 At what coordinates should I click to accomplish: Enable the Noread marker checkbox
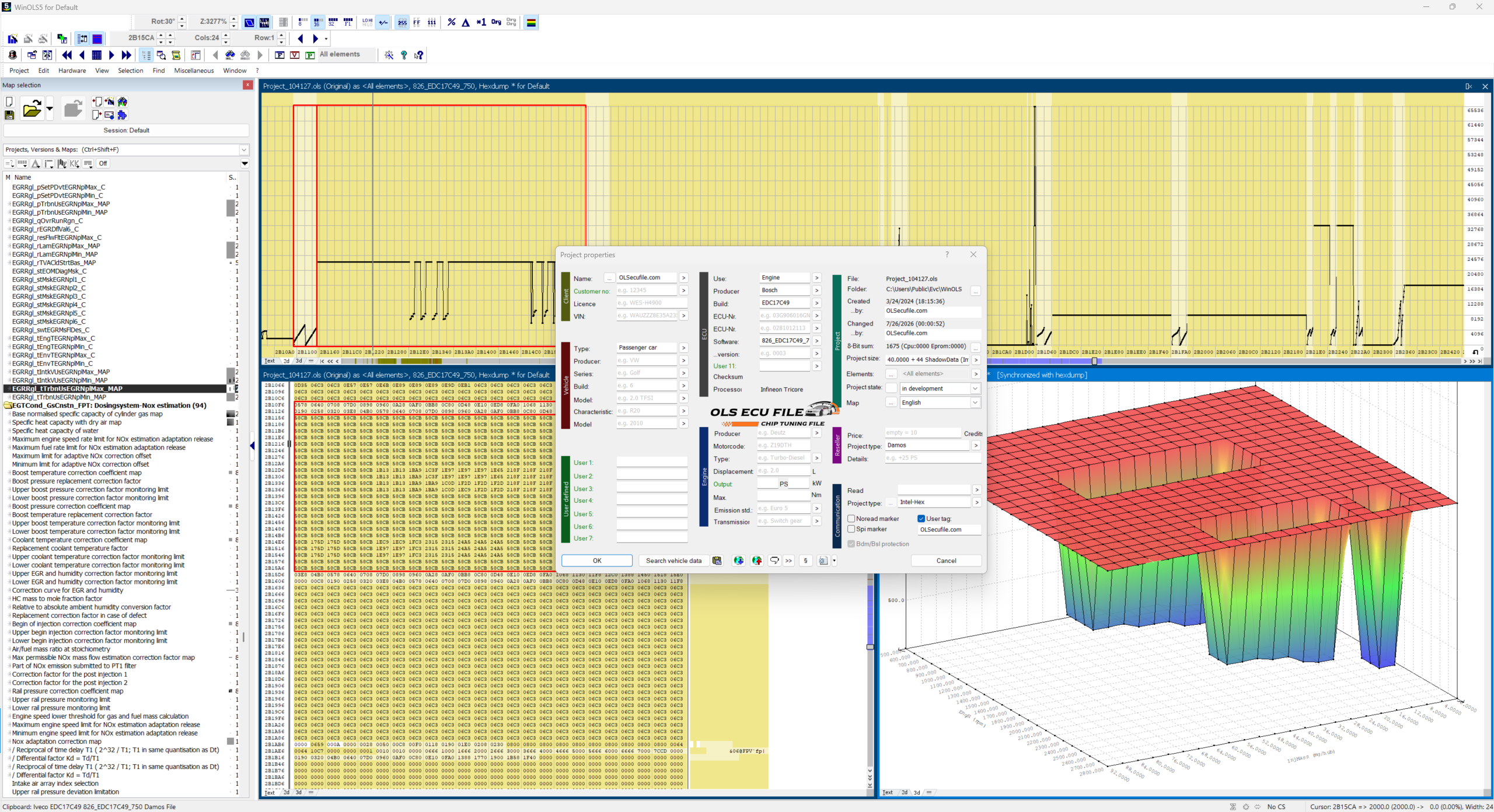(x=851, y=519)
